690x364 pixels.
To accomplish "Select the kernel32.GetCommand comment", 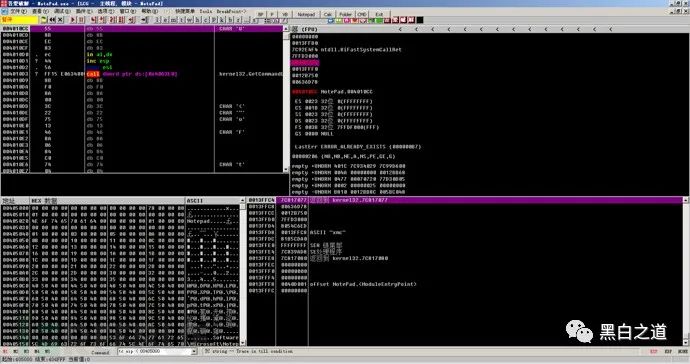I will point(251,74).
